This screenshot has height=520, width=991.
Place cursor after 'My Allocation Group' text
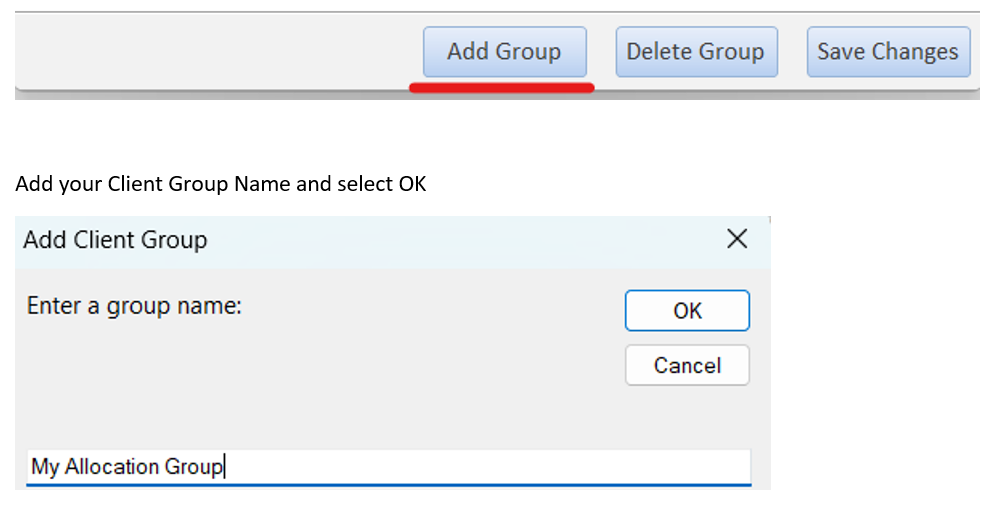point(224,467)
